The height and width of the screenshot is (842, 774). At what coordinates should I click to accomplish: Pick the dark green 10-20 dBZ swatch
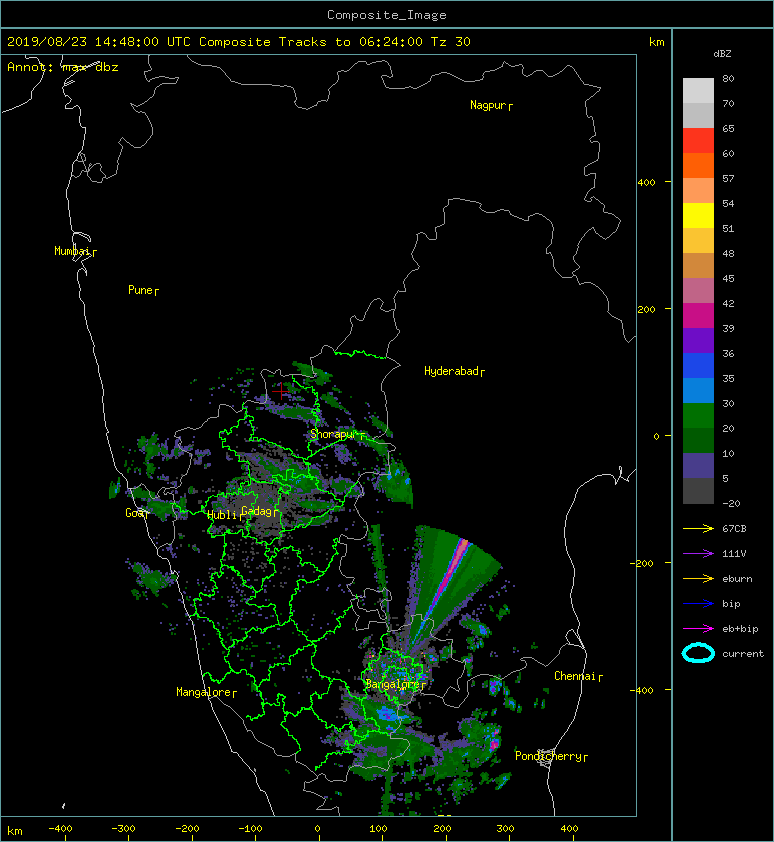click(698, 440)
